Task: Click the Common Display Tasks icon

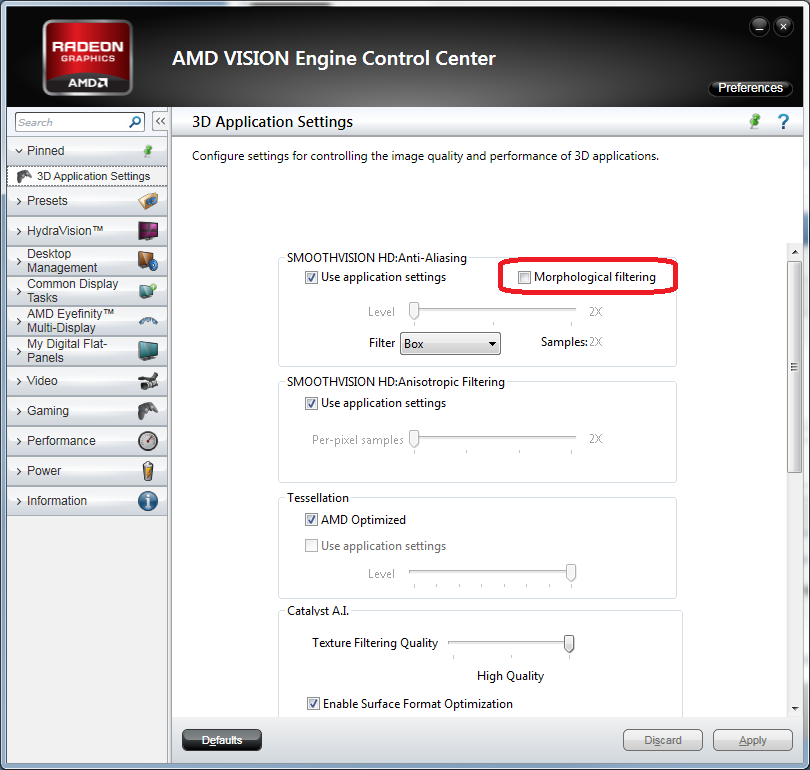Action: click(148, 291)
